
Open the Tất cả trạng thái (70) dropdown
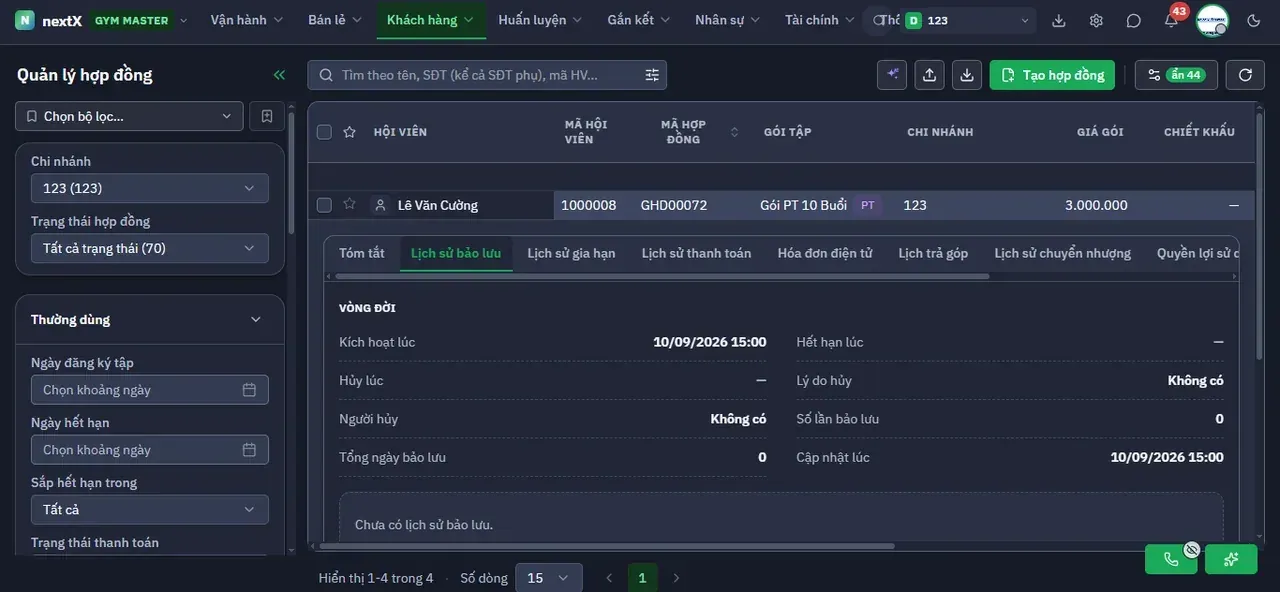(x=150, y=248)
